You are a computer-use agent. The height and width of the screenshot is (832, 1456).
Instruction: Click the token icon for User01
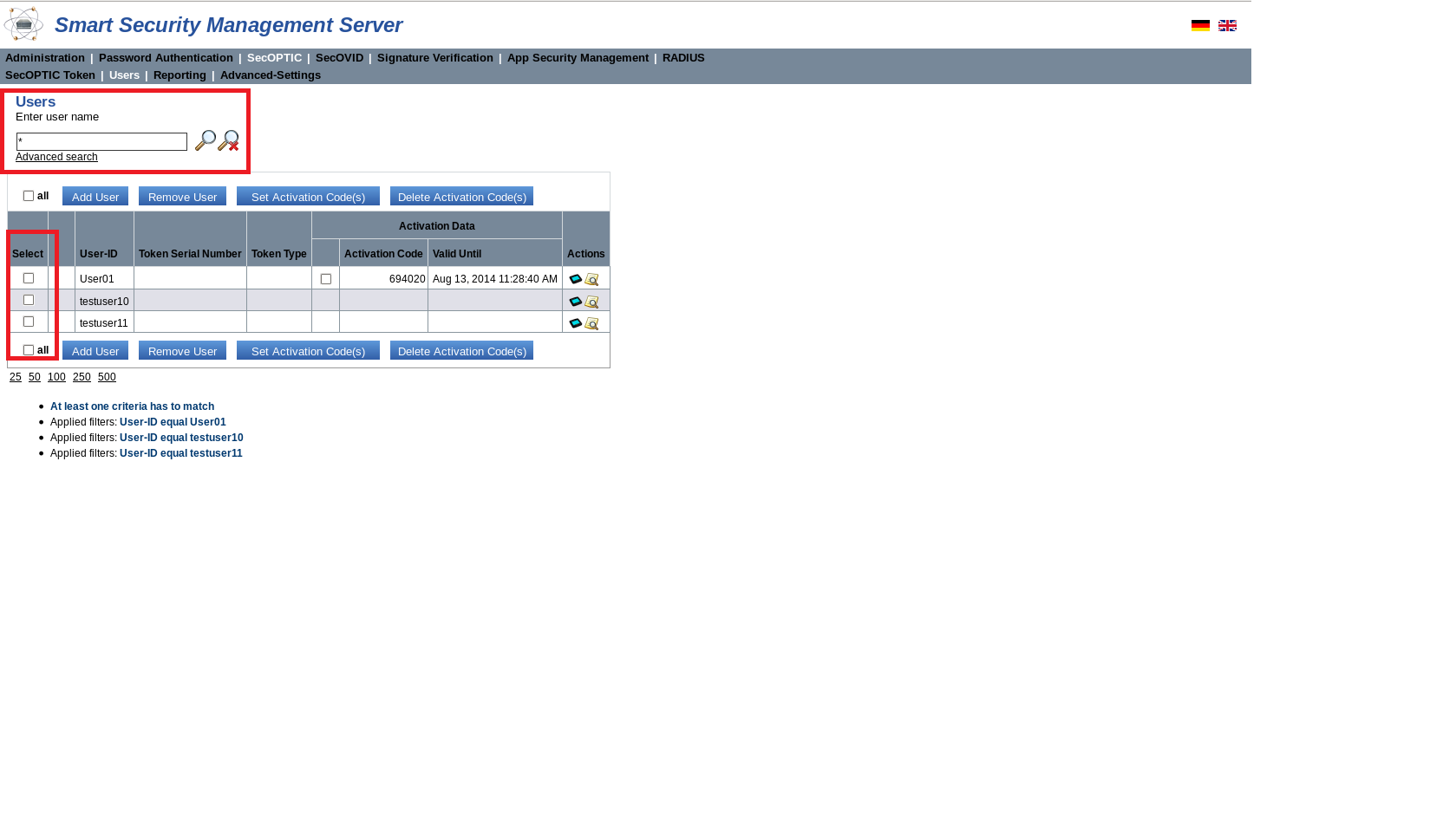tap(575, 279)
